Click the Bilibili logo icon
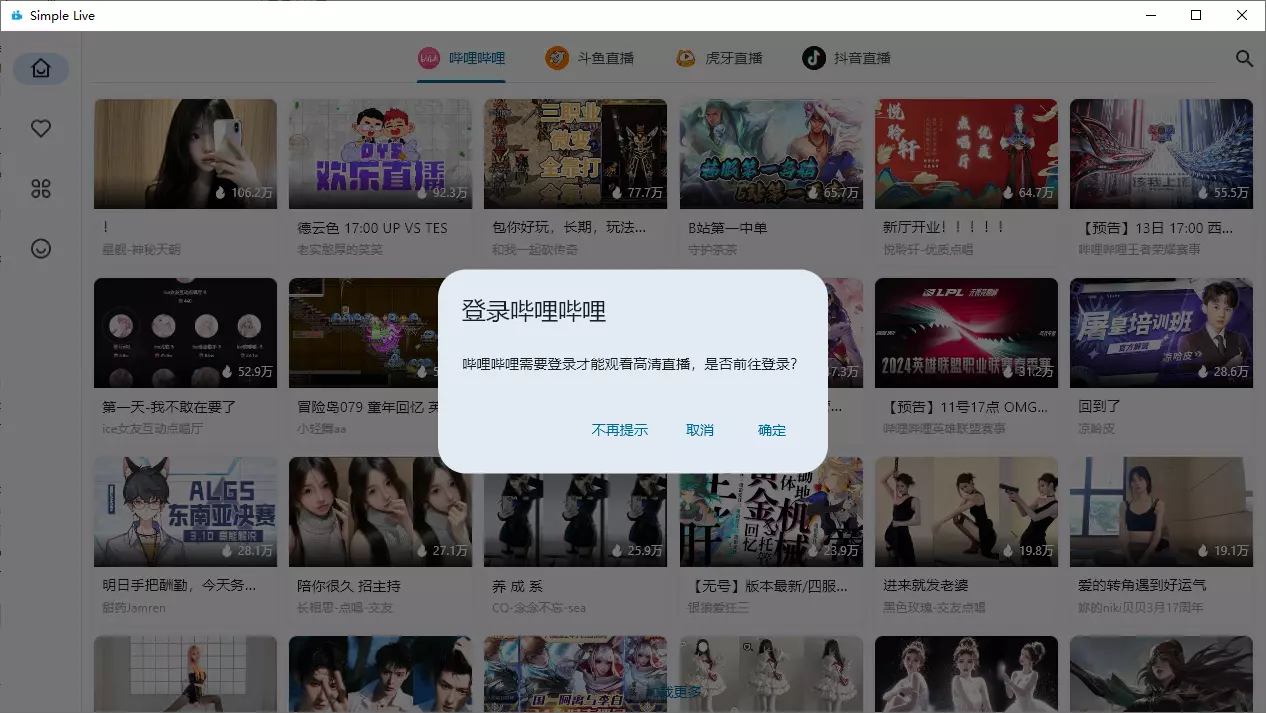 pyautogui.click(x=429, y=58)
